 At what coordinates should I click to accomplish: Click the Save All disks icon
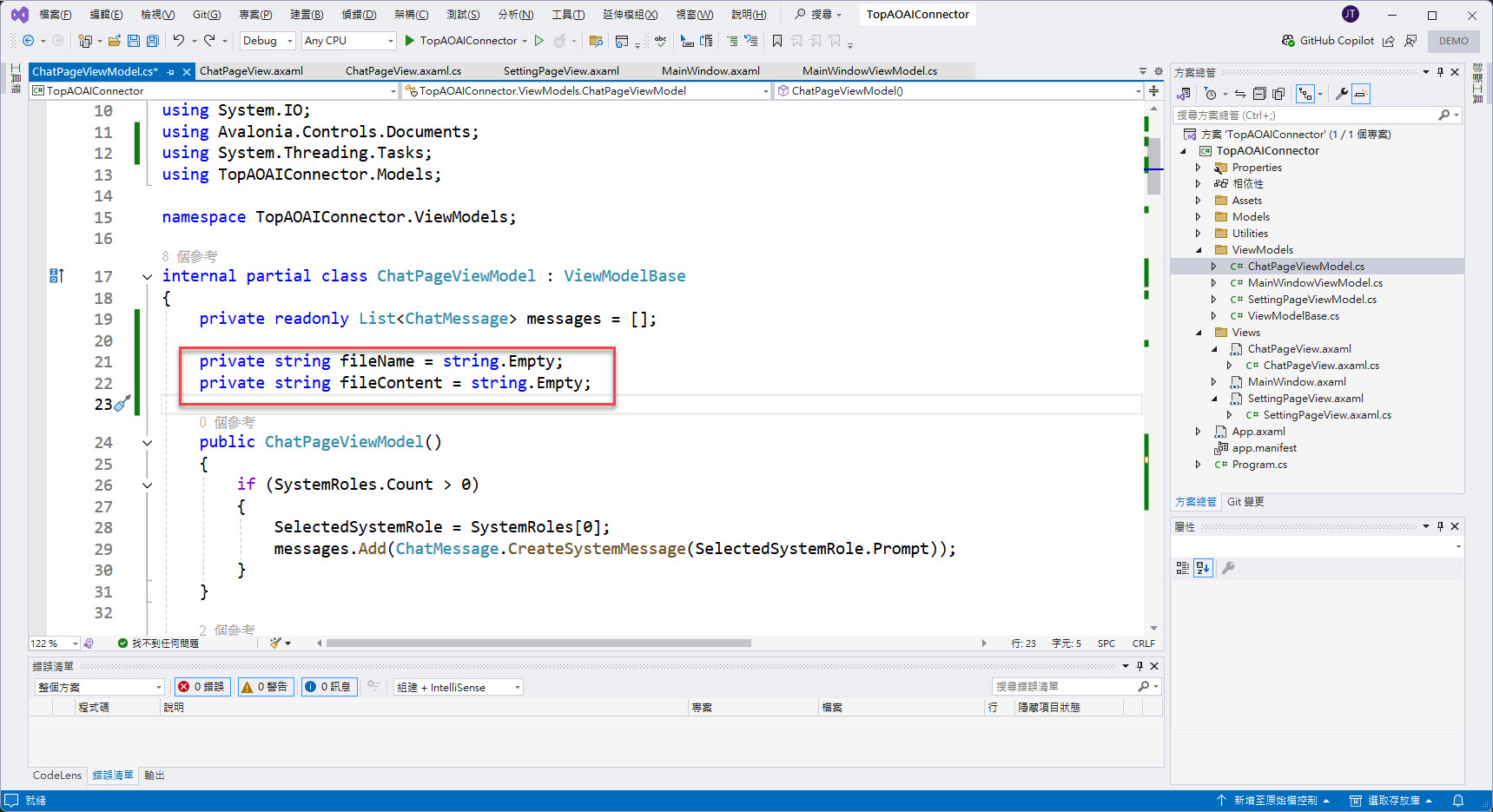tap(153, 41)
